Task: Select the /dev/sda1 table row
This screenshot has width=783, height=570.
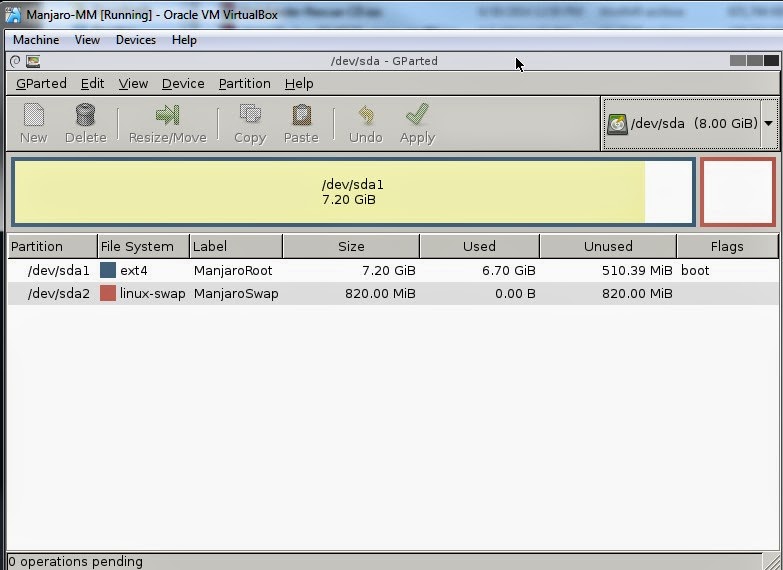Action: (x=392, y=270)
